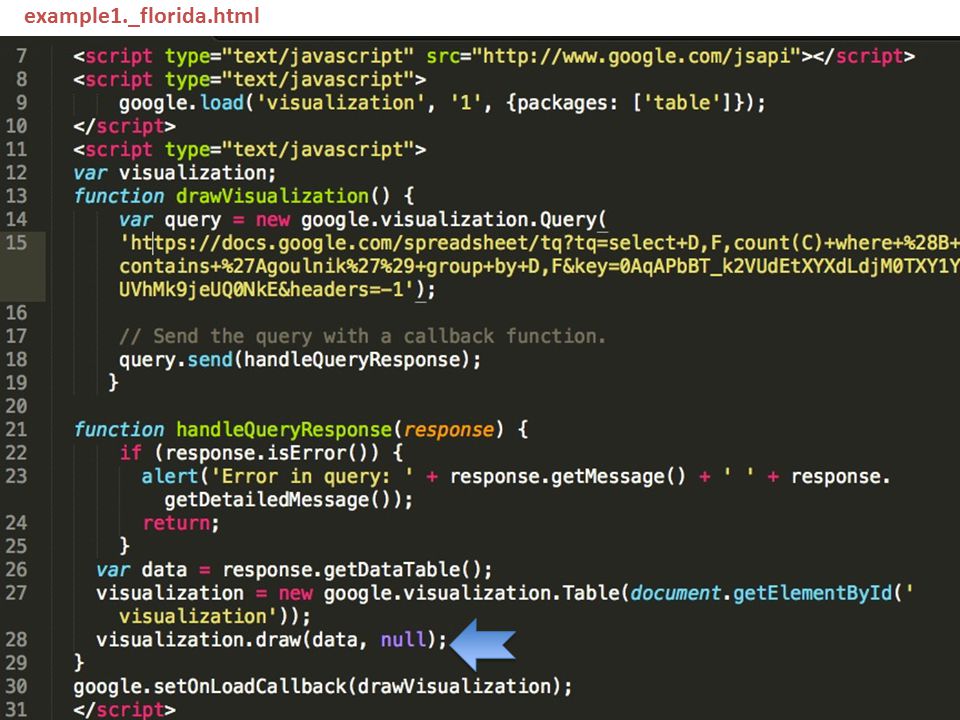
Task: Click the jsapi URL in script src
Action: [636, 56]
